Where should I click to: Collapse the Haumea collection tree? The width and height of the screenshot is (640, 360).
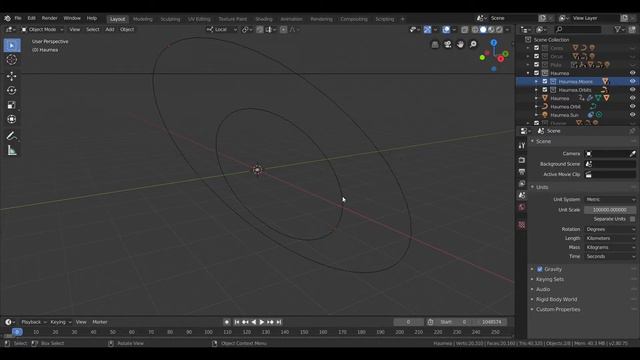tap(529, 73)
